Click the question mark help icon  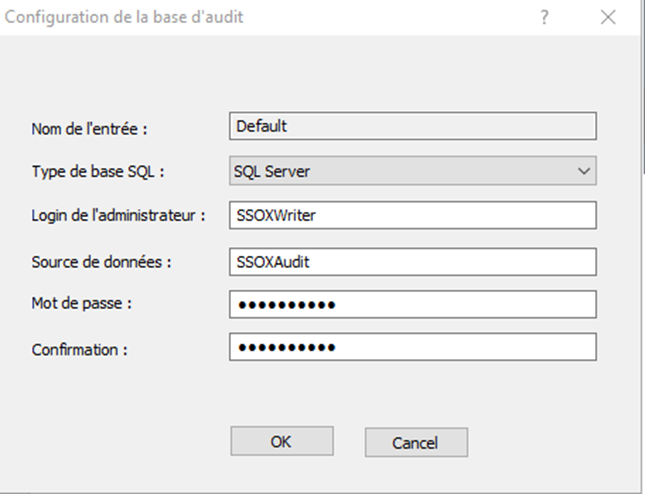(544, 17)
